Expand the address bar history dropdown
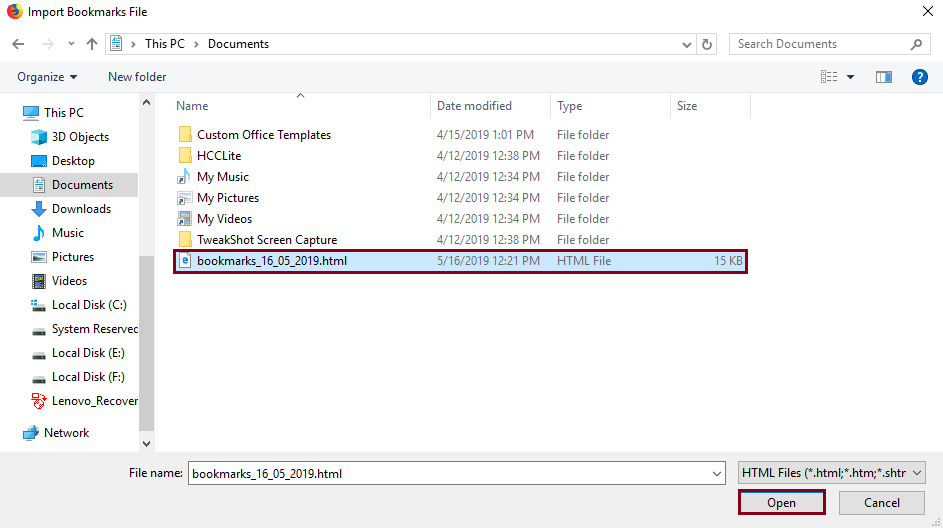943x528 pixels. pyautogui.click(x=686, y=45)
